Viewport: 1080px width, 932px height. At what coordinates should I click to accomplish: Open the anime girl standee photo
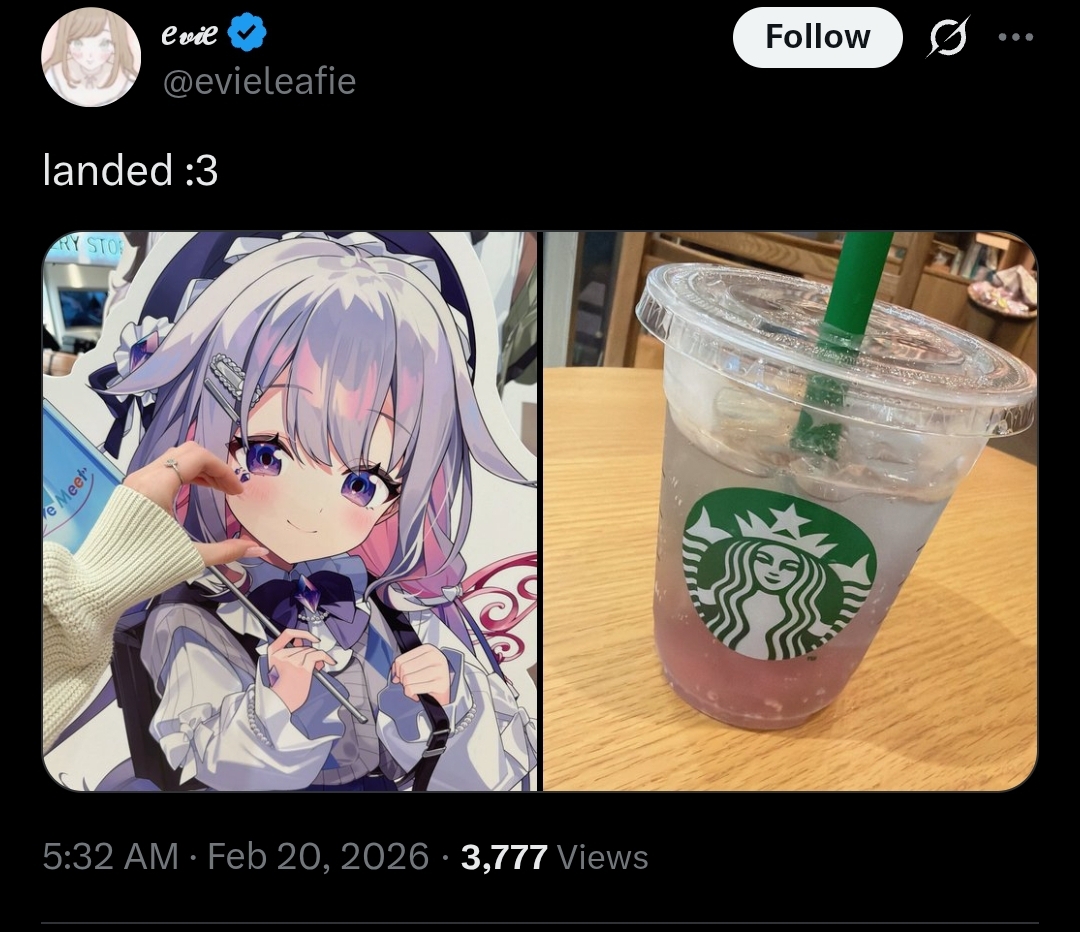[x=290, y=511]
